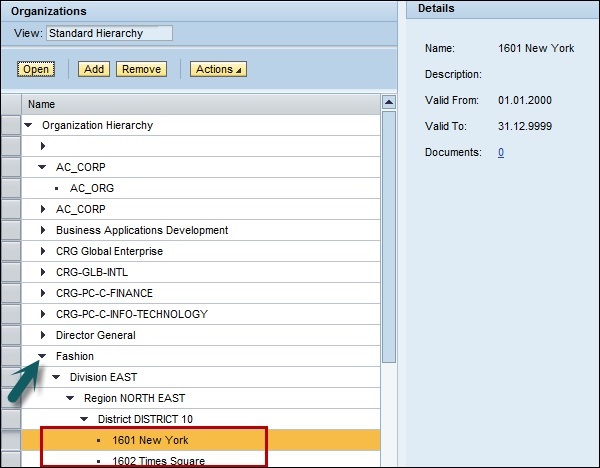The height and width of the screenshot is (468, 600).
Task: Click the View Standard Hierarchy field
Action: point(109,33)
